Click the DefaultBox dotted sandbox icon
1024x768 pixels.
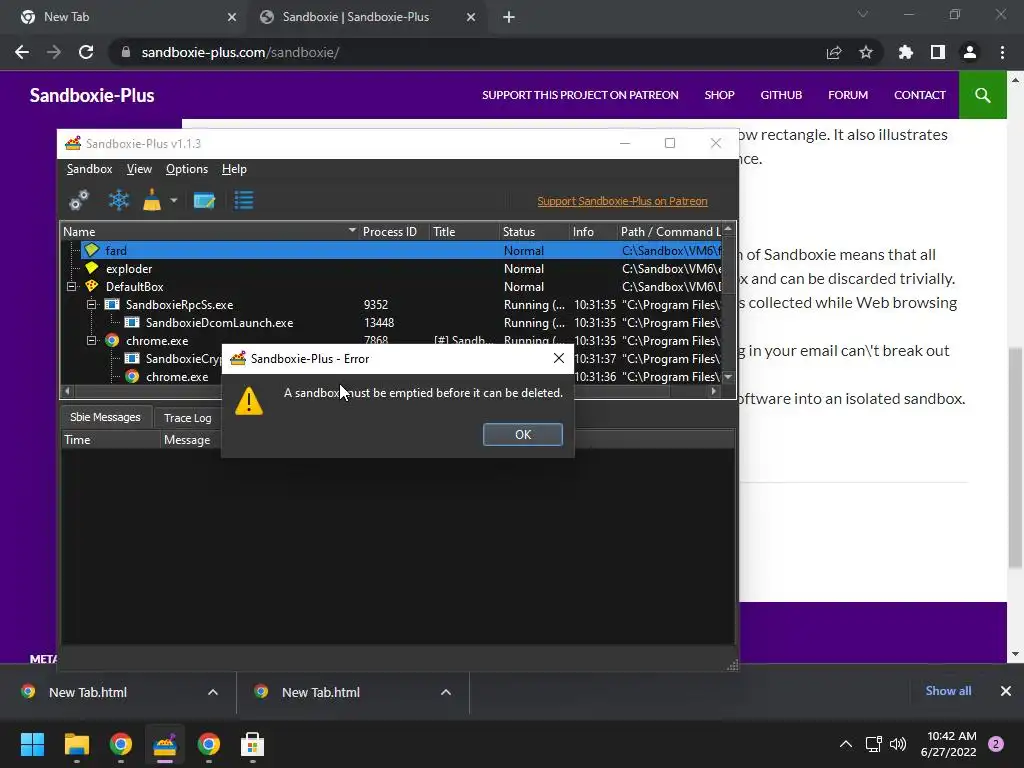(x=91, y=286)
